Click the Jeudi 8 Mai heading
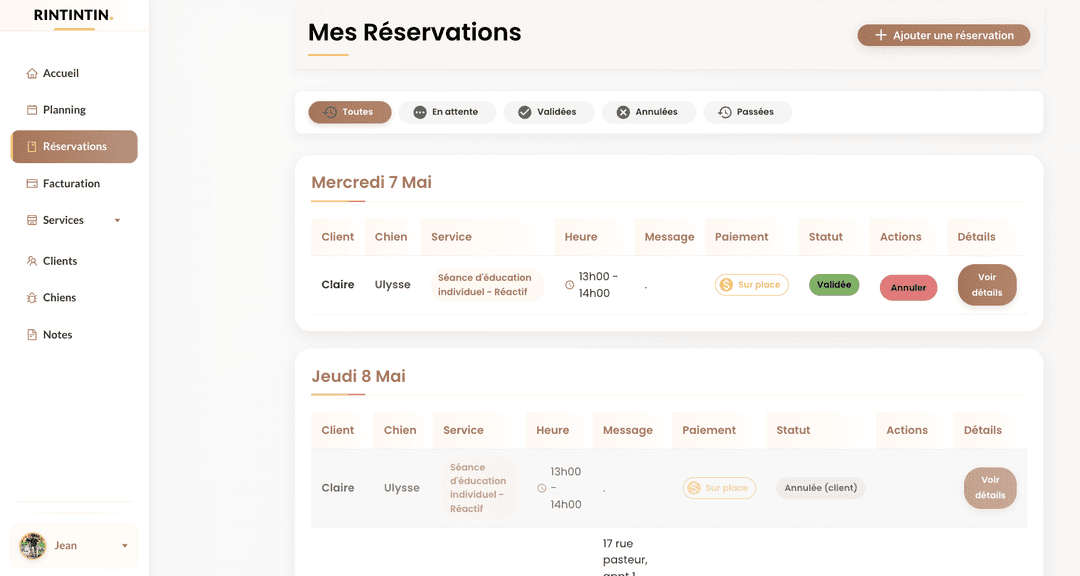The height and width of the screenshot is (576, 1080). pyautogui.click(x=358, y=376)
